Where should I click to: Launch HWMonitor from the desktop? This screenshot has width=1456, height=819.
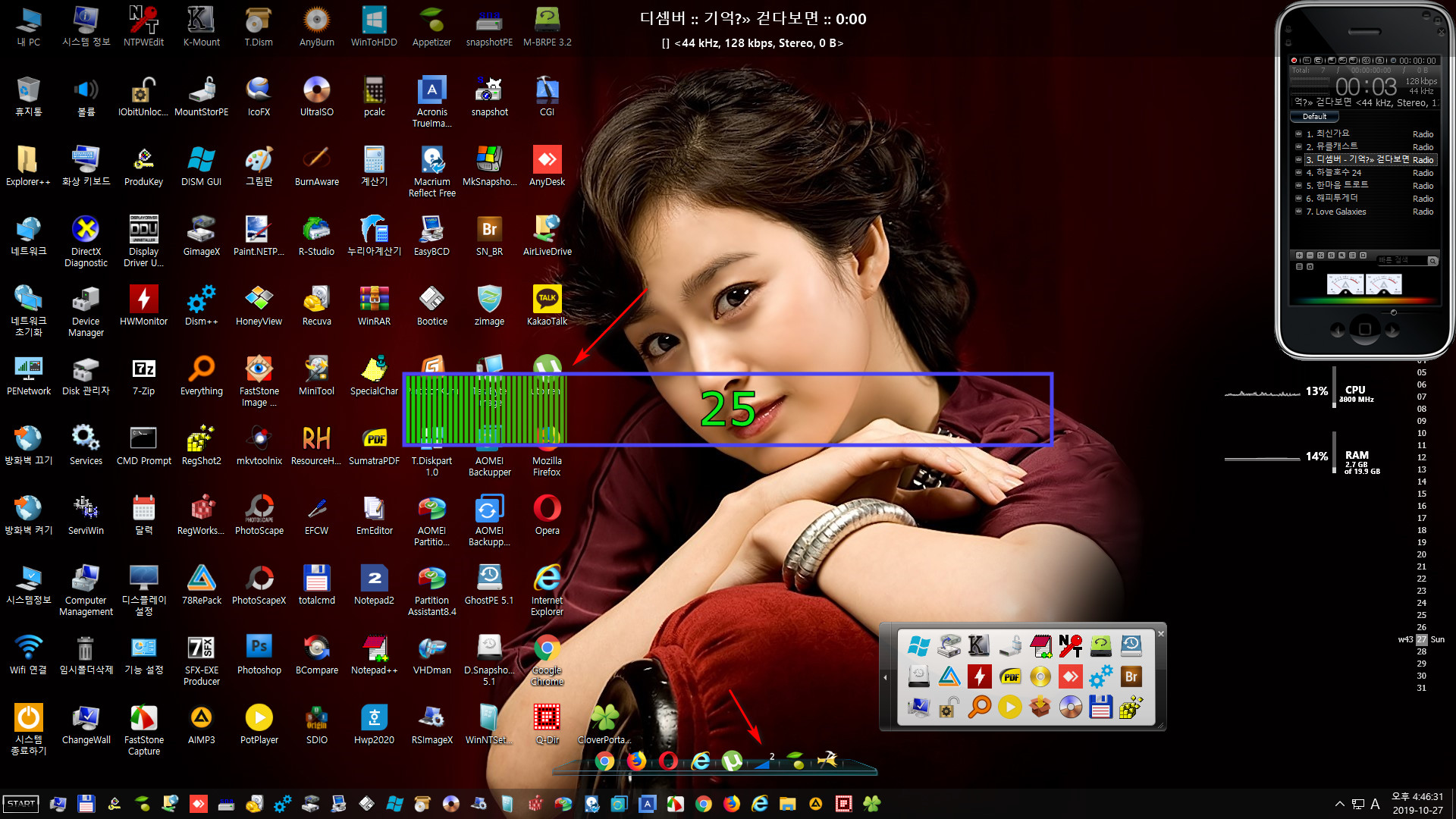click(x=143, y=306)
